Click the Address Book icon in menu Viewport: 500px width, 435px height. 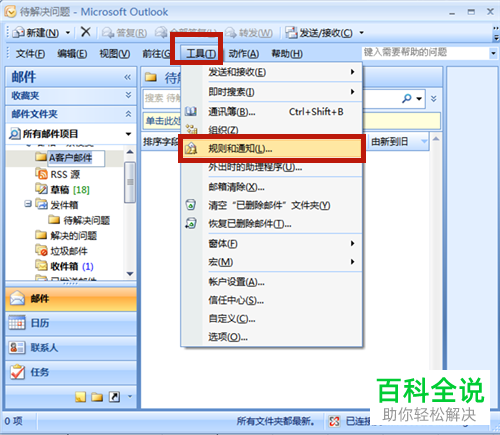point(191,112)
